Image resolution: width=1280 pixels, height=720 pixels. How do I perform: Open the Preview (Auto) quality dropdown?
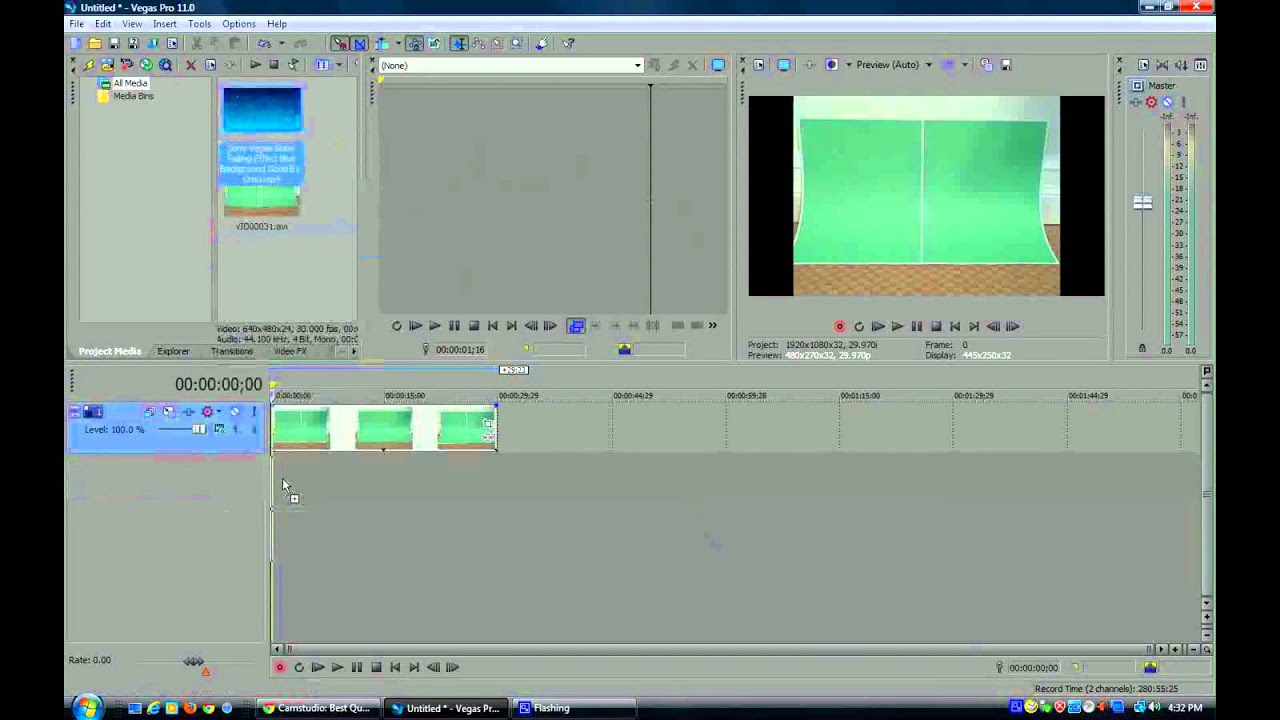(928, 65)
